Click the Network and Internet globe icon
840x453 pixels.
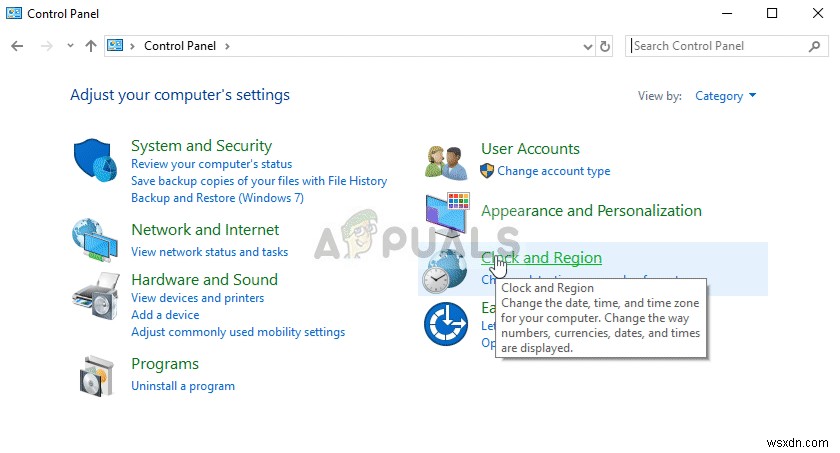click(95, 240)
